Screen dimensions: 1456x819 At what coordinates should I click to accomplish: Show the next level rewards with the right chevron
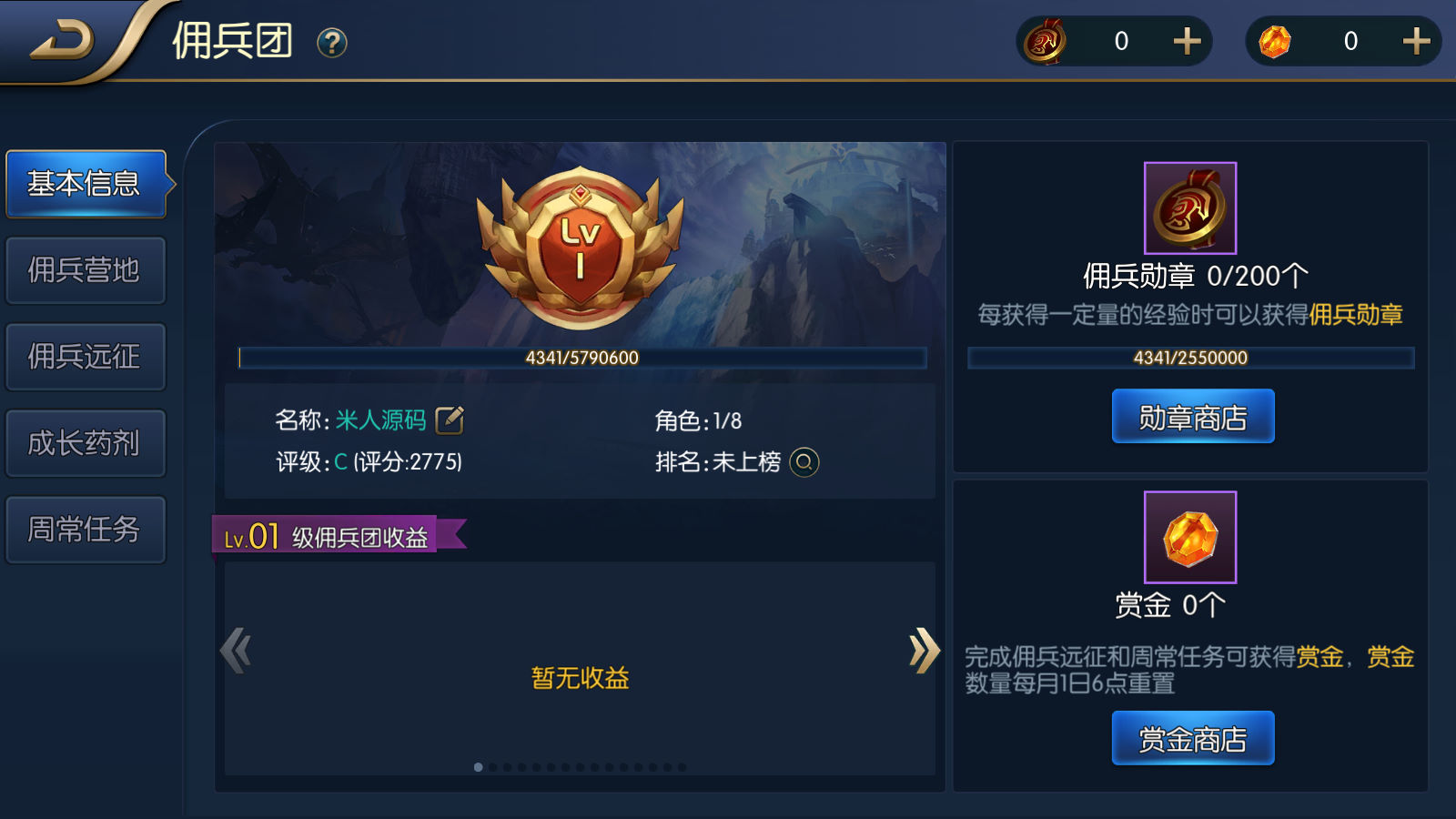click(924, 651)
